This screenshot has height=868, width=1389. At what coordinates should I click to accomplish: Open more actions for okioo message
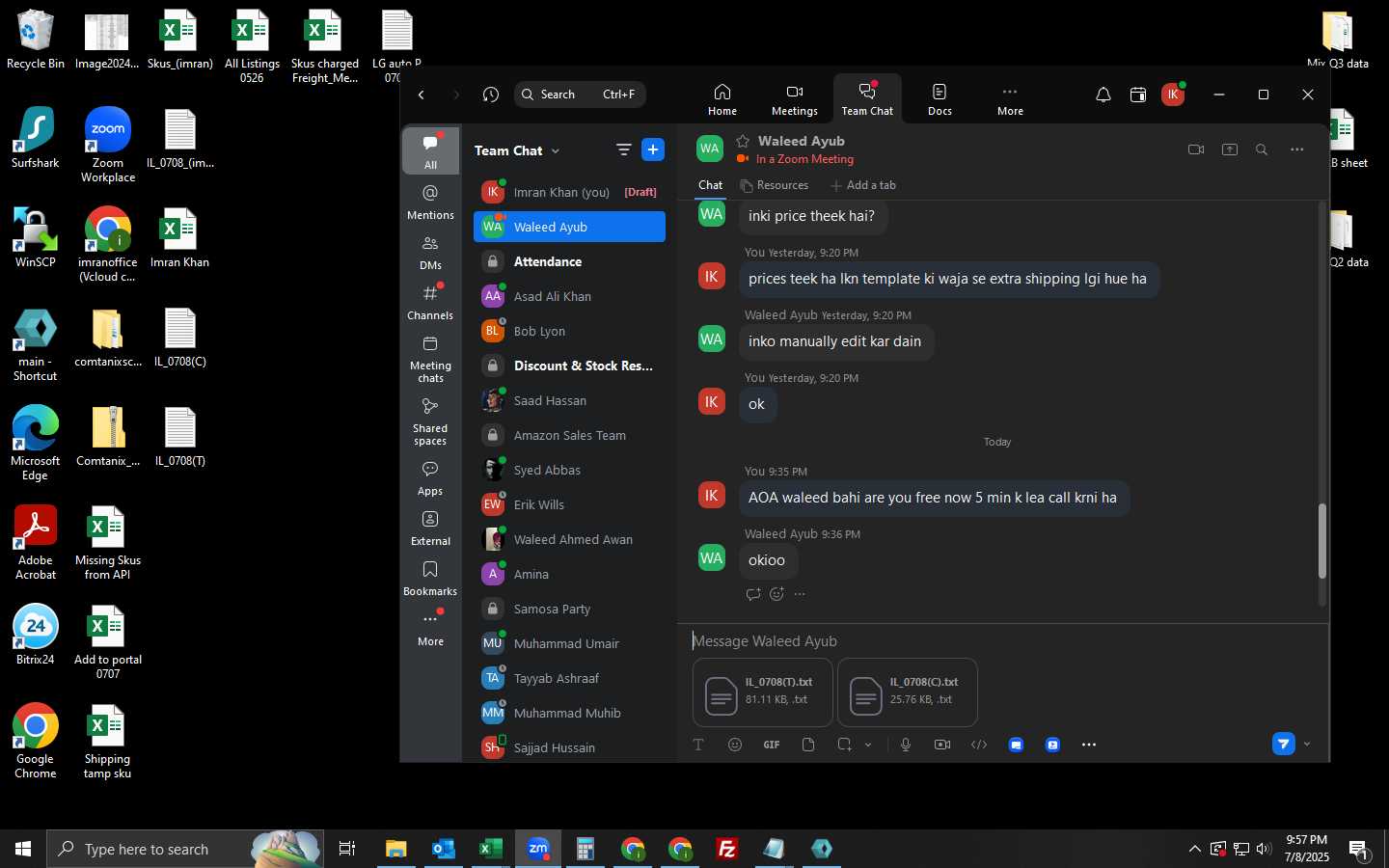click(x=800, y=594)
